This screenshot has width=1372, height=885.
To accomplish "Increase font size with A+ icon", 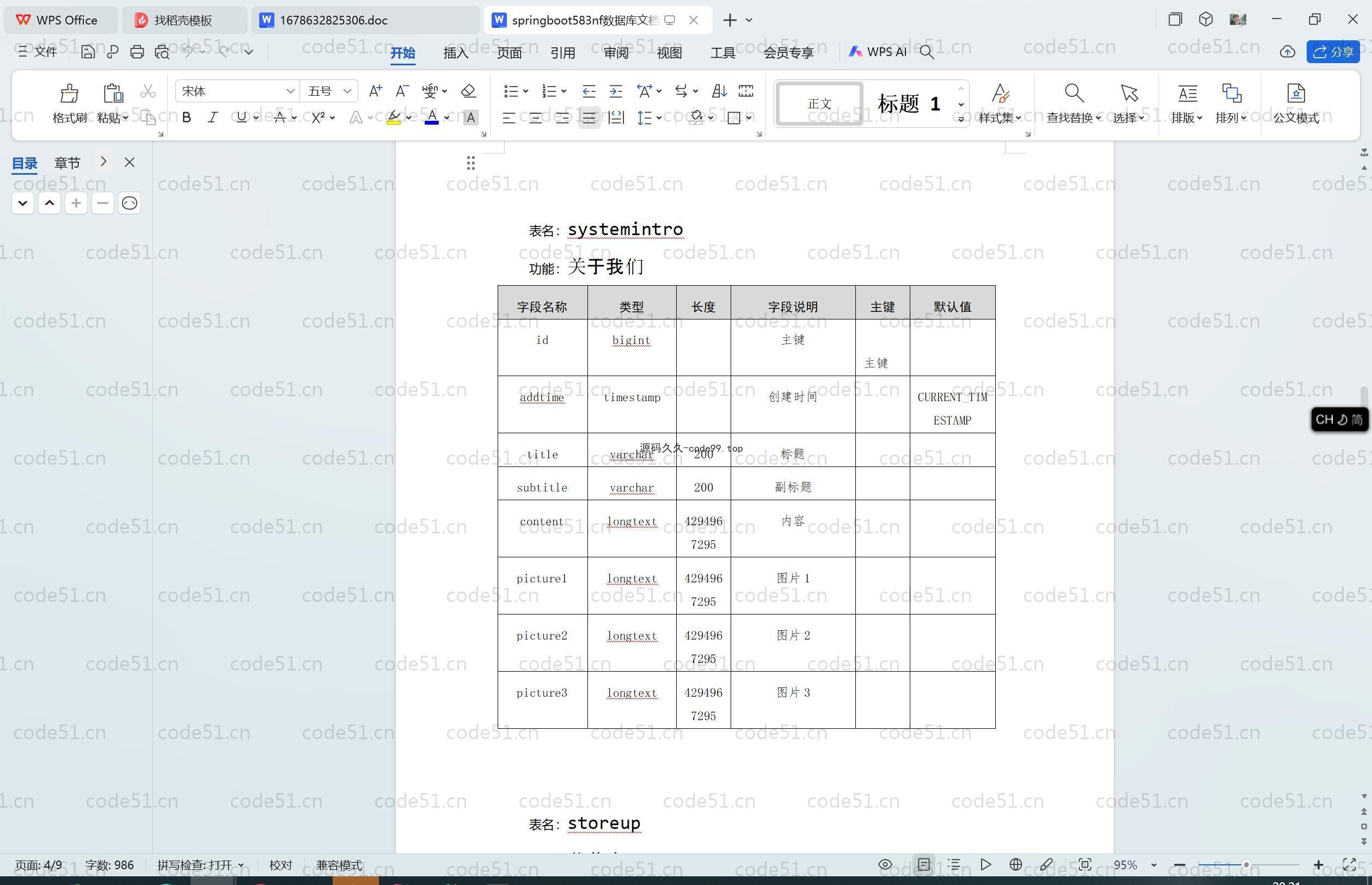I will point(375,91).
